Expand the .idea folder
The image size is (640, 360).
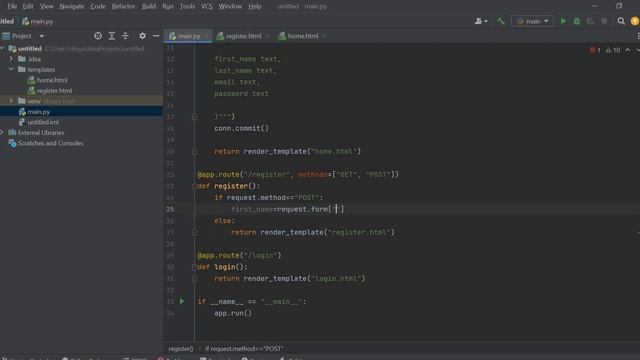[x=11, y=59]
